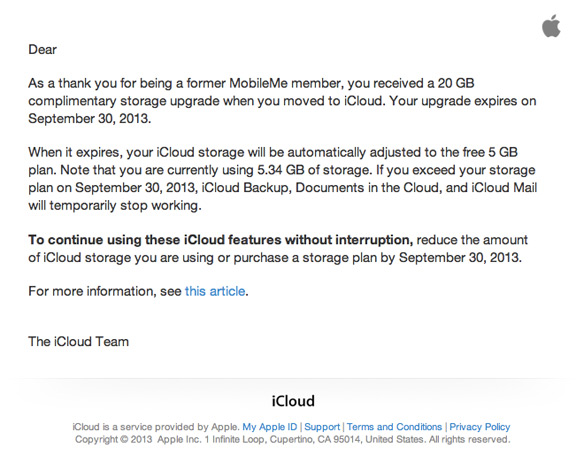Viewport: 576px width, 455px height.
Task: Click the bold iCloud heading in the footer
Action: click(293, 401)
